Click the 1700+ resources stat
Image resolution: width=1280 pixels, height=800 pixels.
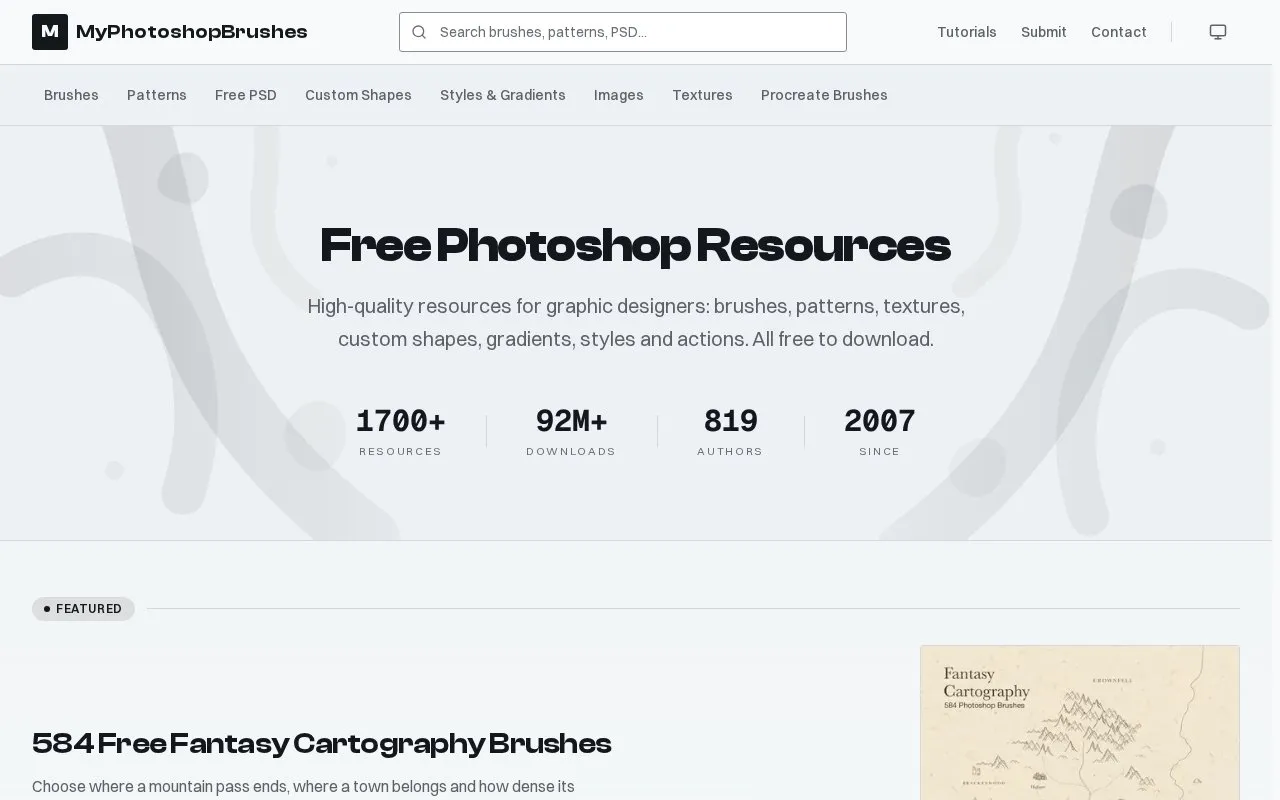(x=400, y=432)
